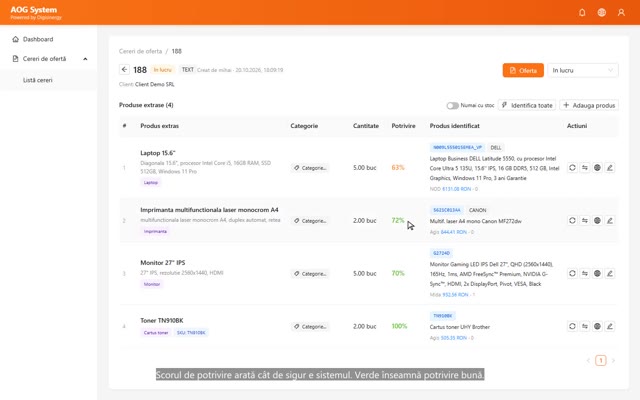Click the Client Demo SRL client name
The width and height of the screenshot is (640, 400).
[155, 84]
